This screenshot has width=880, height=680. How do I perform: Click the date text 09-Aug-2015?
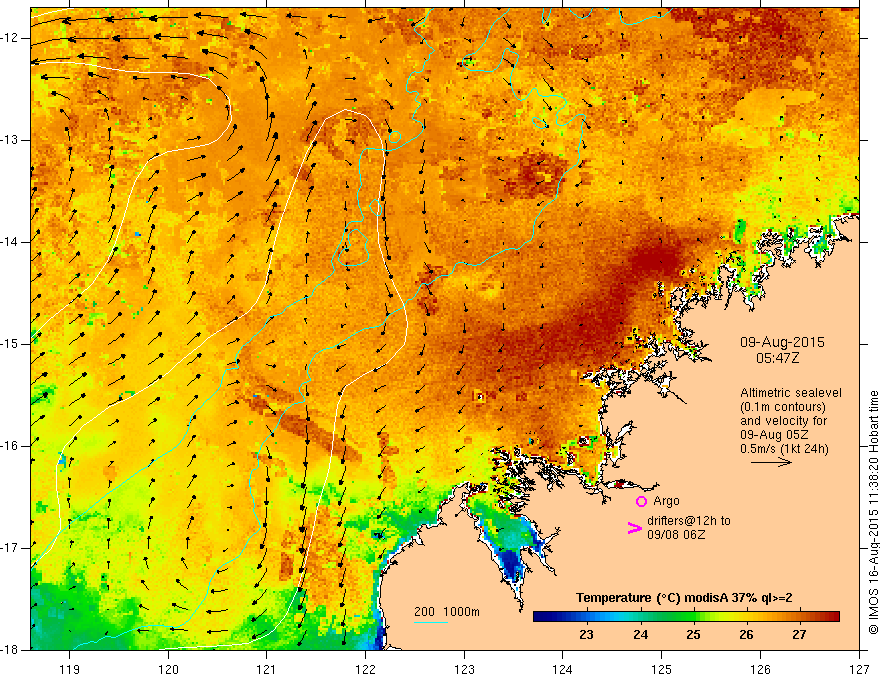782,342
